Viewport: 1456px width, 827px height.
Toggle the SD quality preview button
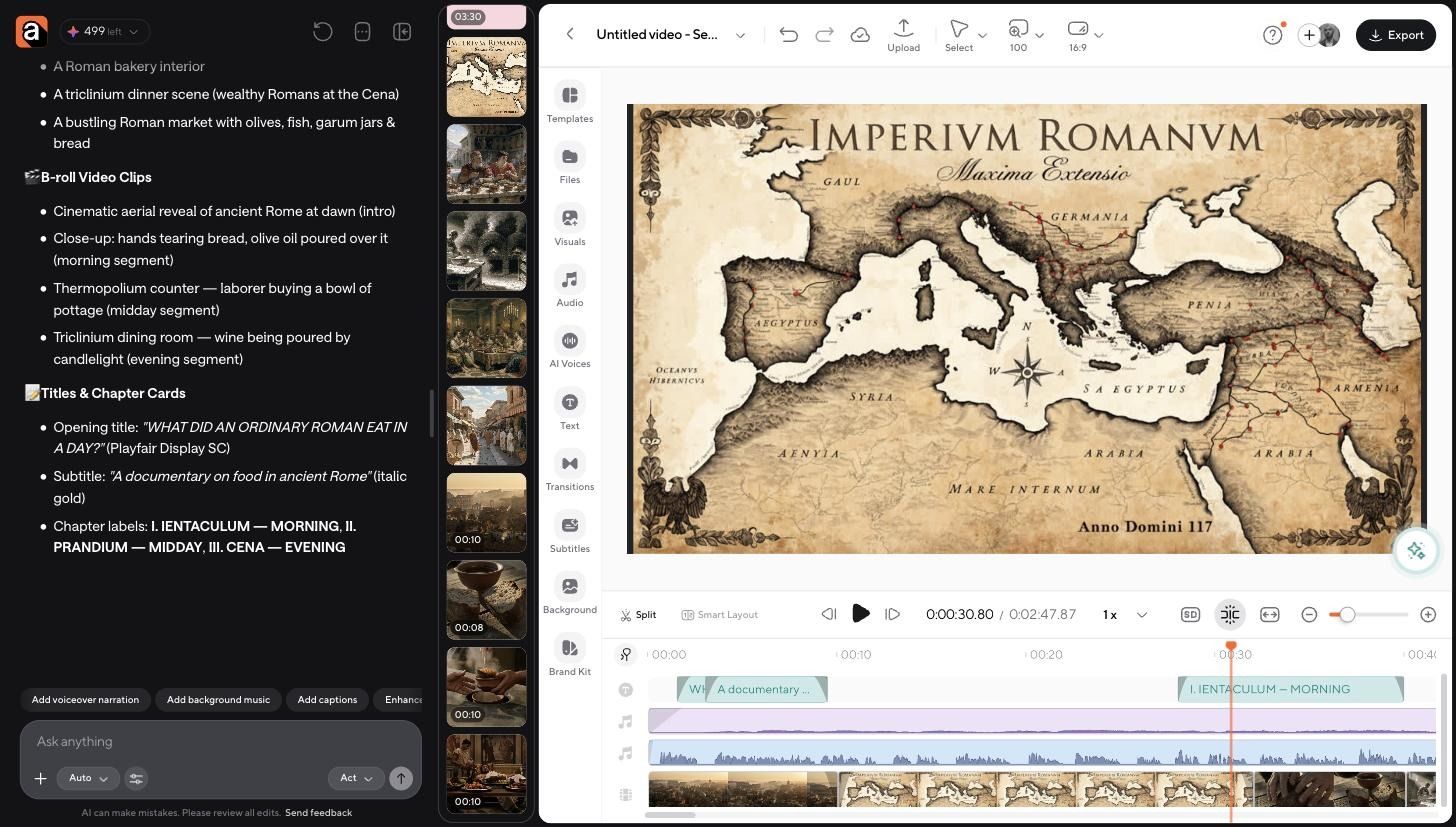point(1190,615)
